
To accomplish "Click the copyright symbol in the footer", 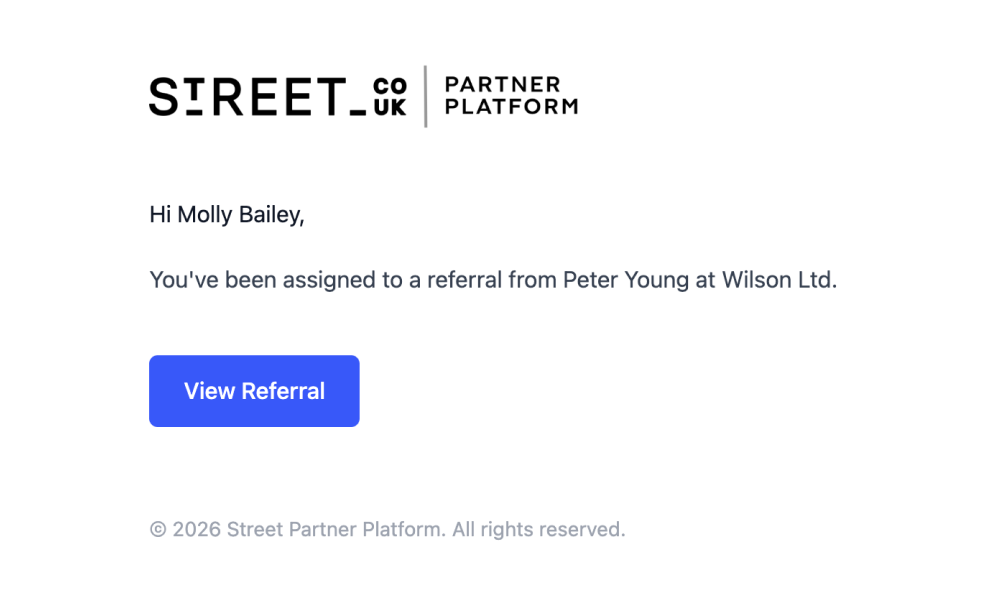I will point(158,530).
